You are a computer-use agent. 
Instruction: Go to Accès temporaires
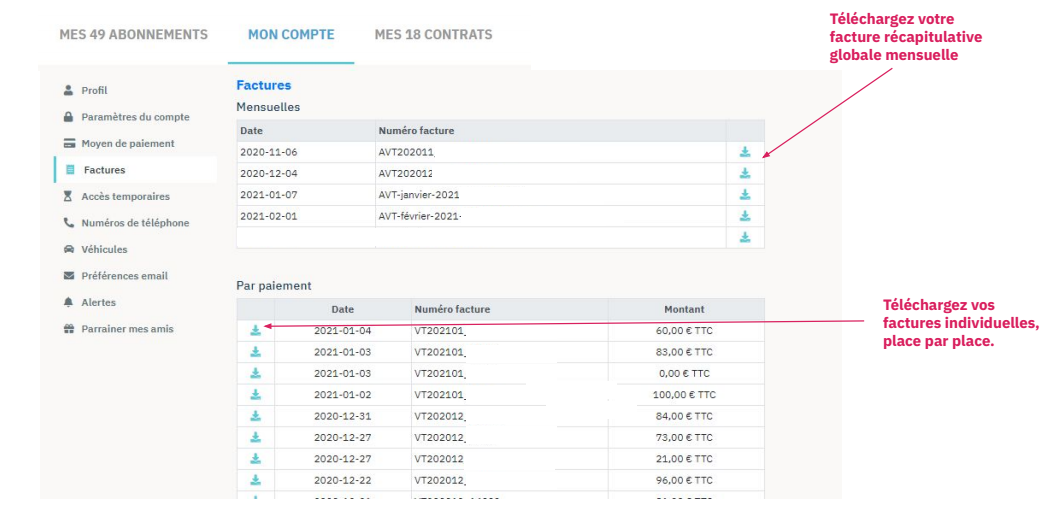pos(125,196)
